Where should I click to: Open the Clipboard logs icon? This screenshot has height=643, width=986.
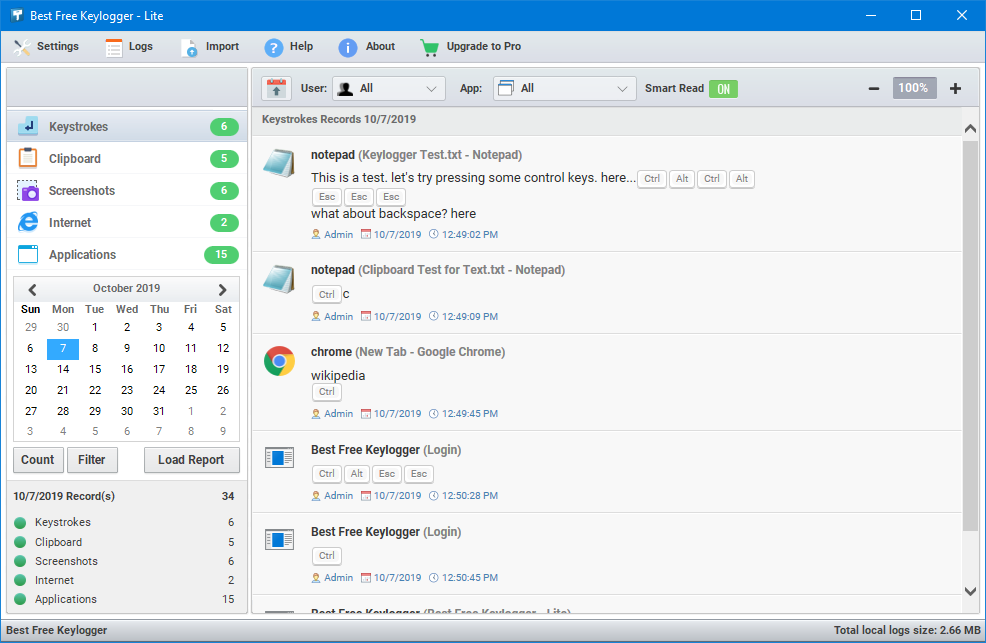(x=29, y=158)
